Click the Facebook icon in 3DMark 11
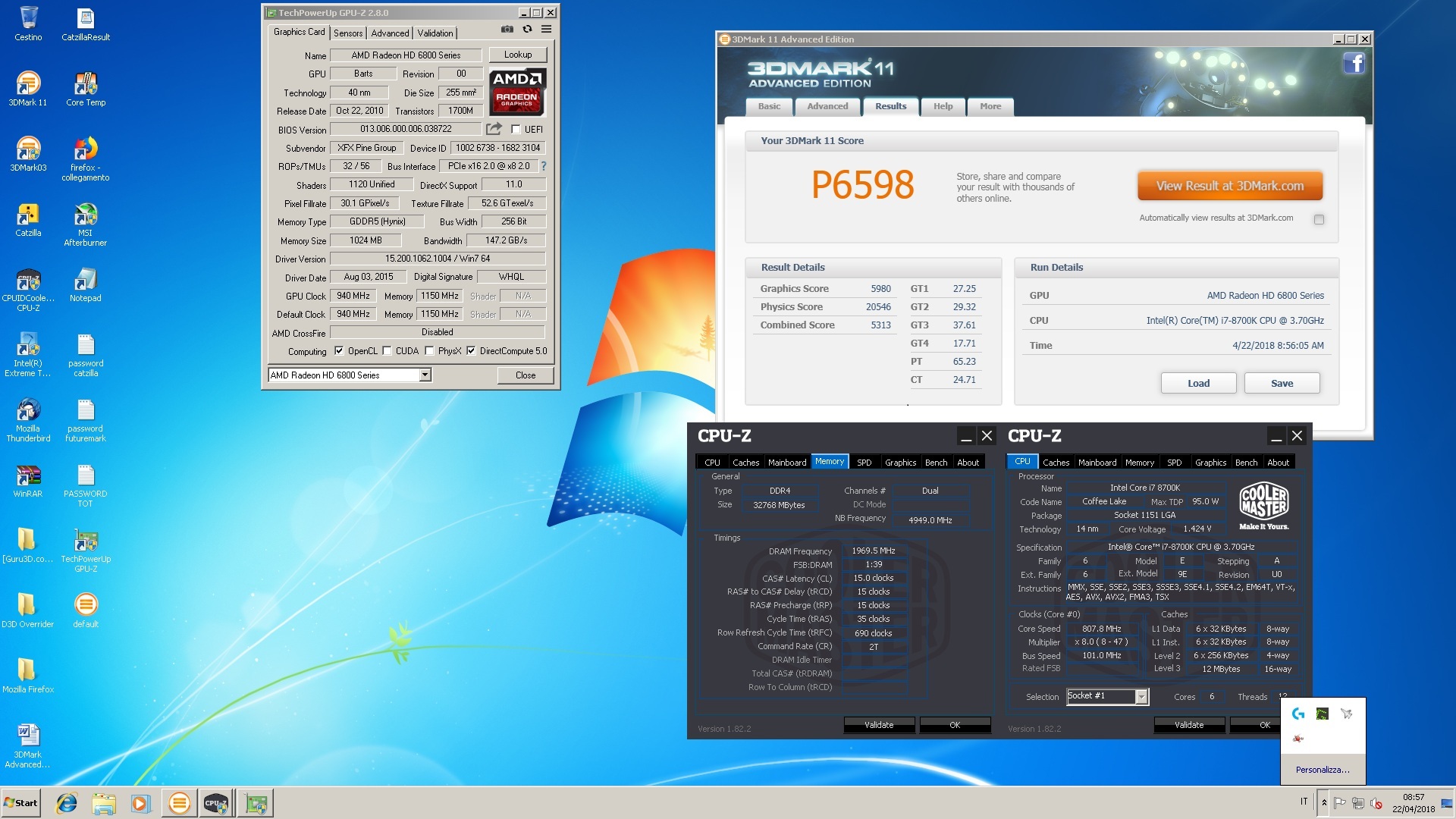This screenshot has width=1456, height=819. coord(1354,63)
